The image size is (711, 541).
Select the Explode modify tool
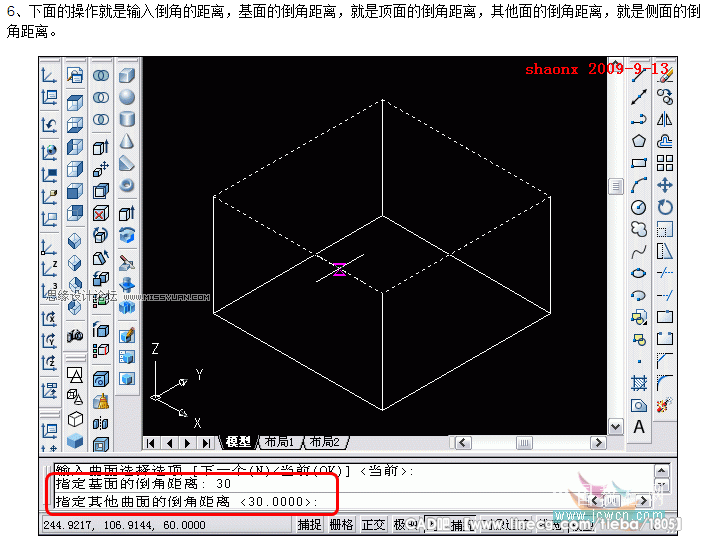pos(665,405)
